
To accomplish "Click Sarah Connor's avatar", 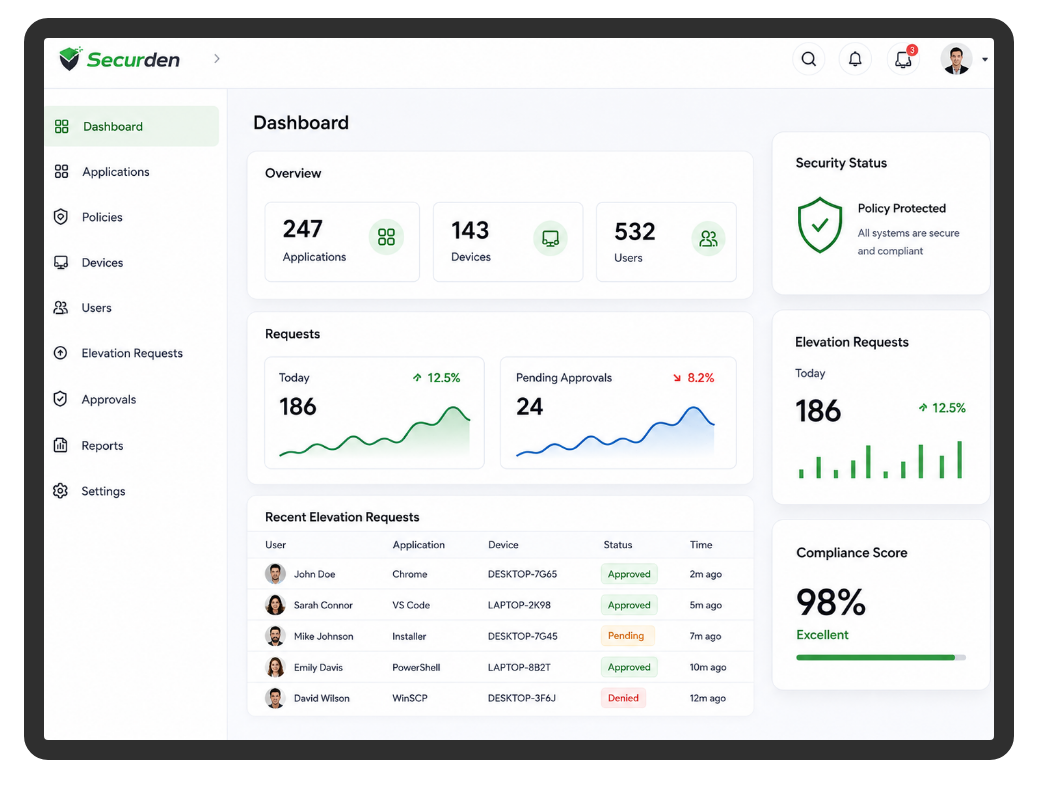I will point(275,605).
